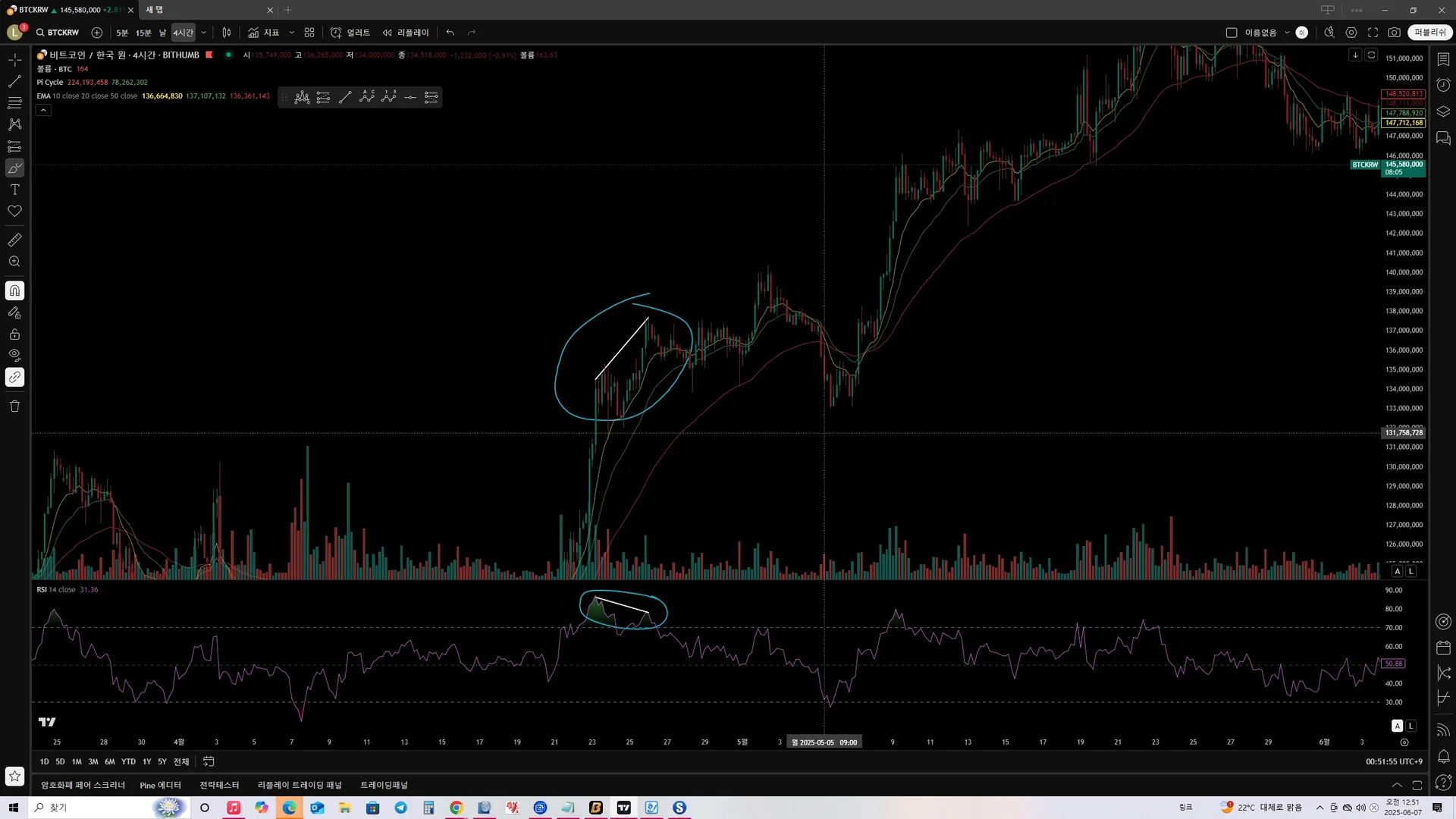Pick the ruler measure tool
1456x819 pixels.
pos(14,240)
